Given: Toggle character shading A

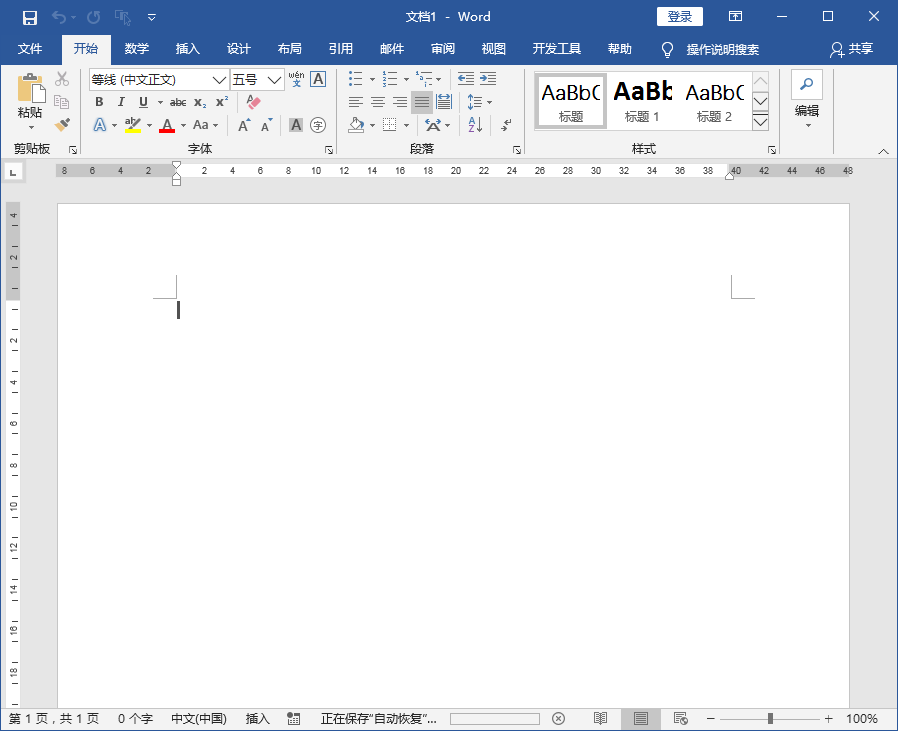Looking at the screenshot, I should (296, 125).
